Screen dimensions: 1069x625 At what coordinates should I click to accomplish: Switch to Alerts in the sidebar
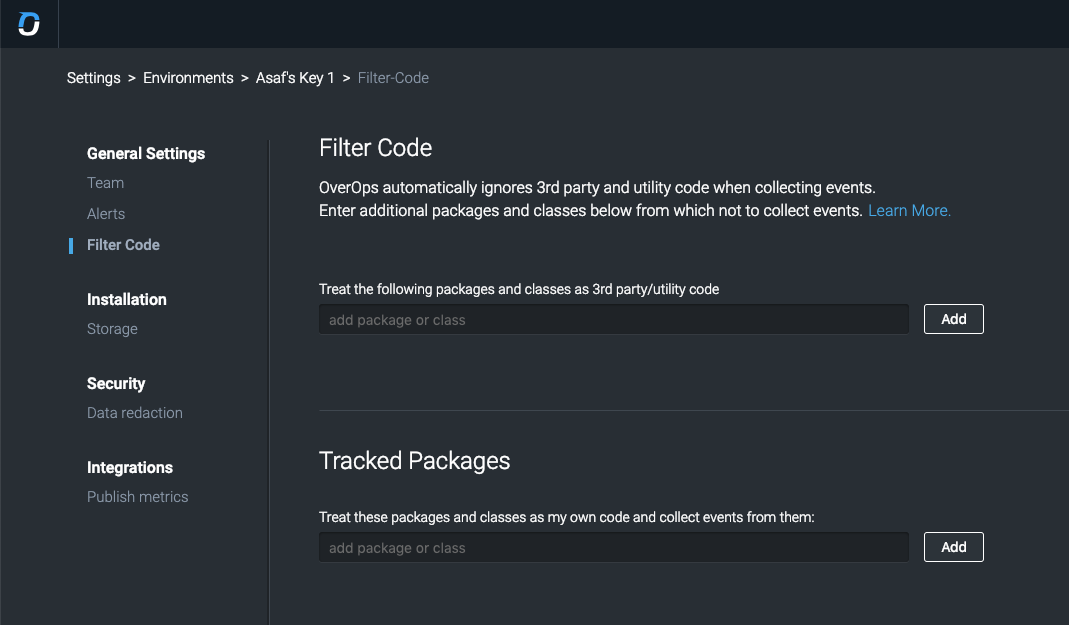[x=106, y=214]
